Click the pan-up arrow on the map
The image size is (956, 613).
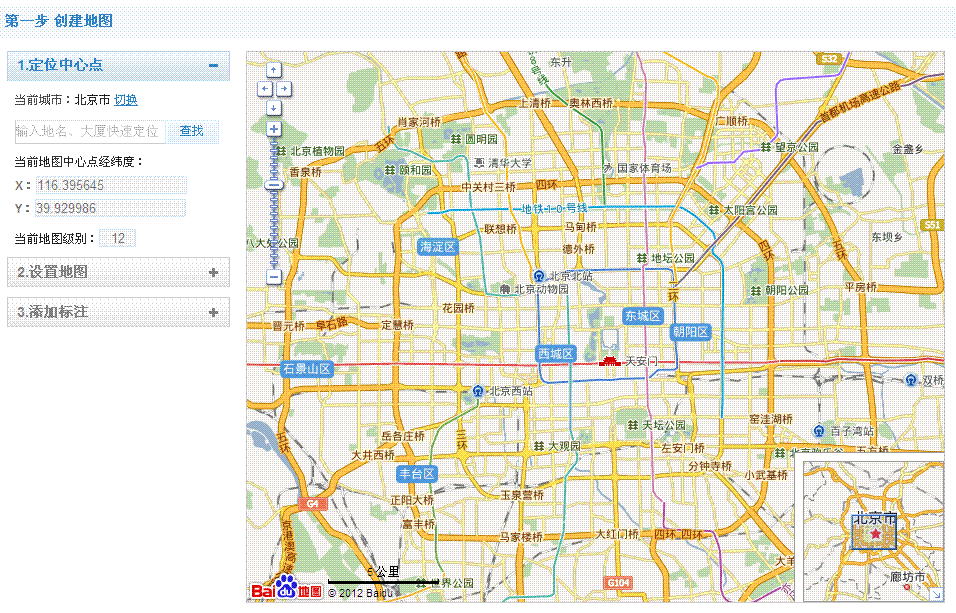tap(272, 71)
